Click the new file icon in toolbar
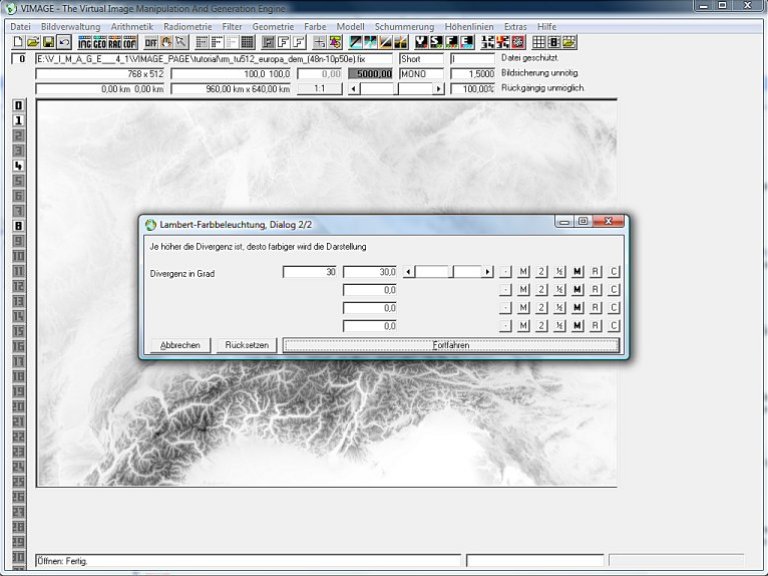Image resolution: width=768 pixels, height=576 pixels. [x=19, y=42]
